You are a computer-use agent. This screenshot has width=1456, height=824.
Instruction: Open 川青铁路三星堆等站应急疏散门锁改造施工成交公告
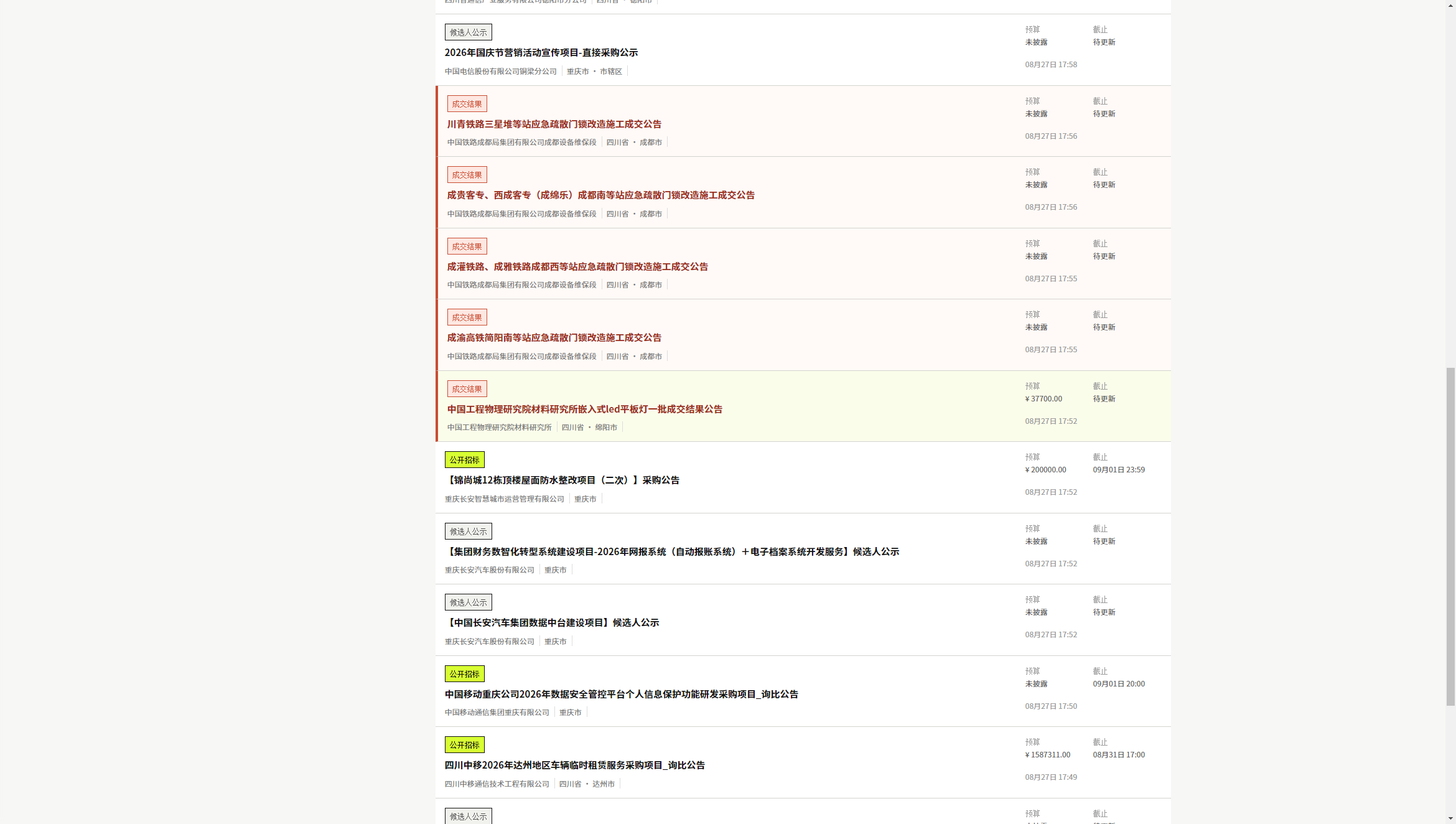(x=554, y=124)
